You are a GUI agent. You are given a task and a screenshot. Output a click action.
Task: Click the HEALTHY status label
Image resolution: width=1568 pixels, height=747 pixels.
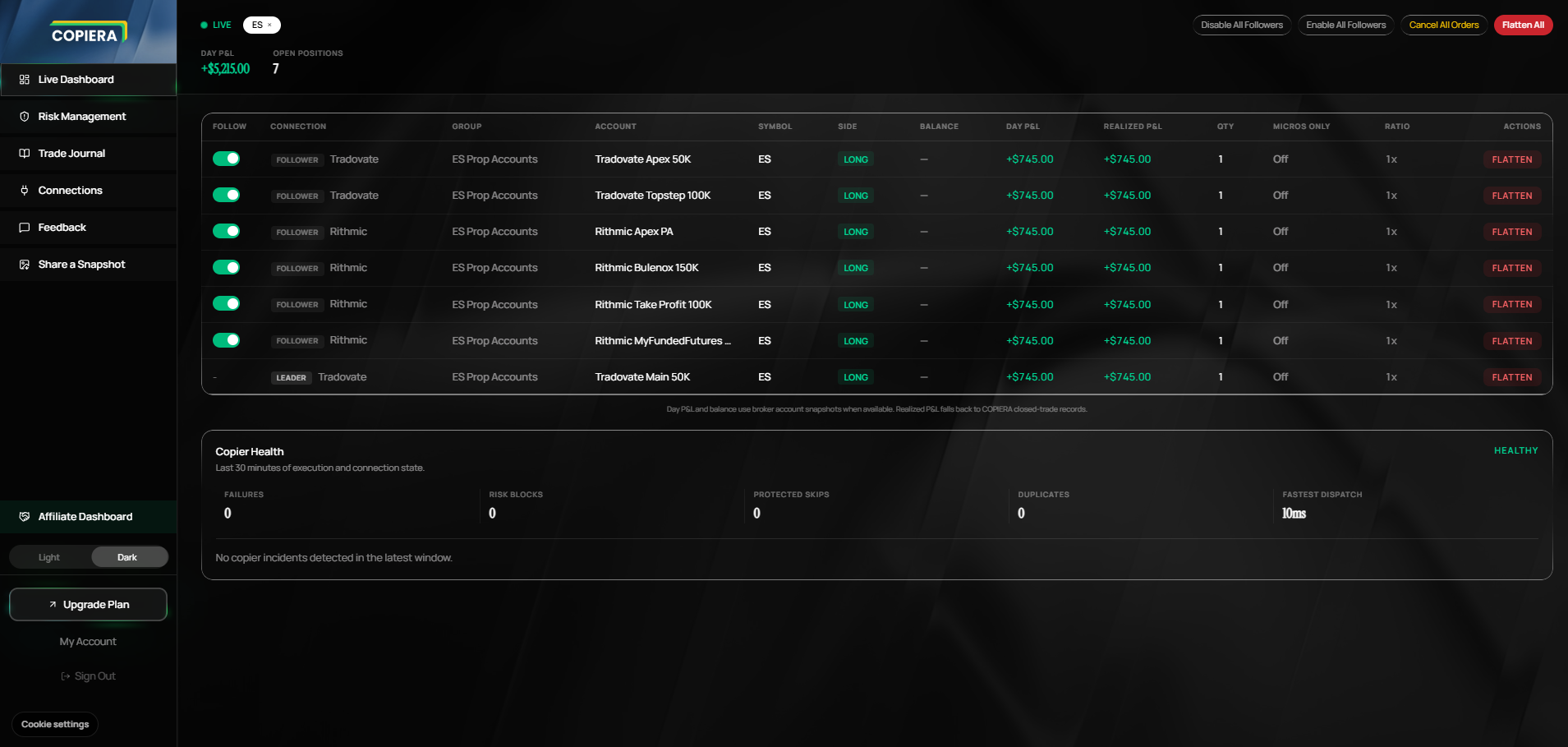coord(1515,450)
